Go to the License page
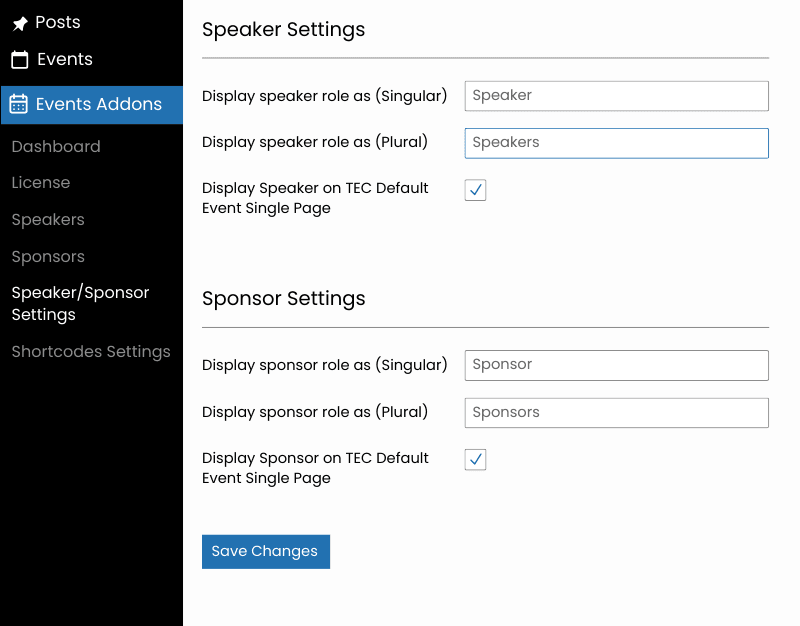 (x=41, y=183)
